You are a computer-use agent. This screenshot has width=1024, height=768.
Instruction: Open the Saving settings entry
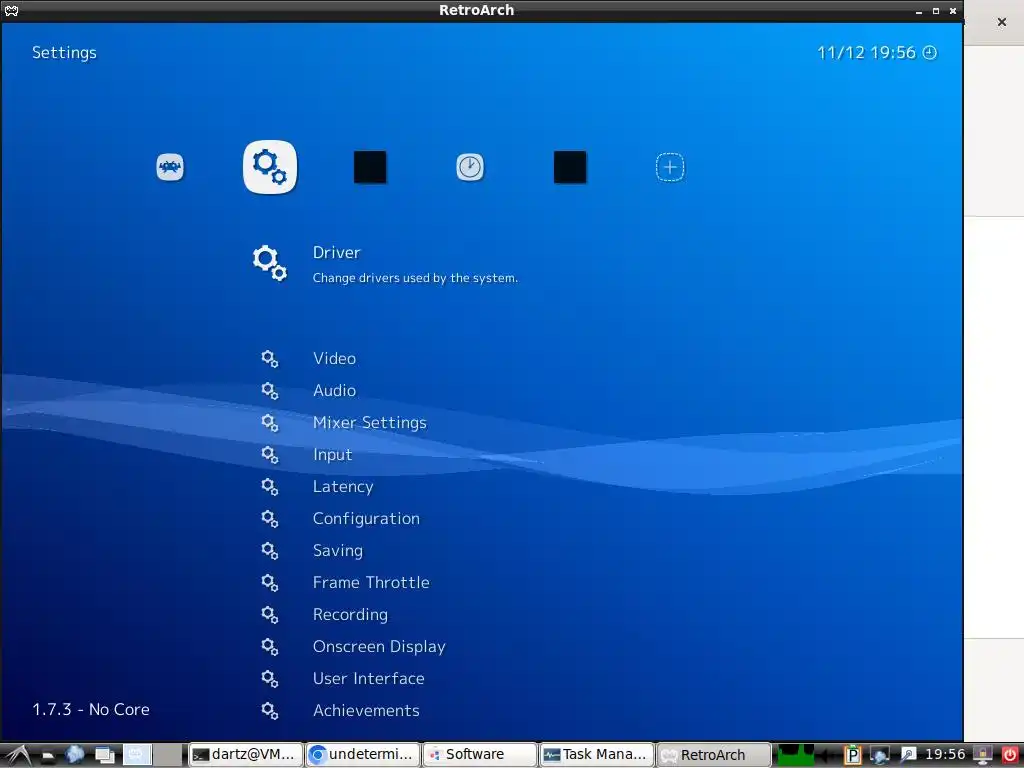click(x=338, y=551)
